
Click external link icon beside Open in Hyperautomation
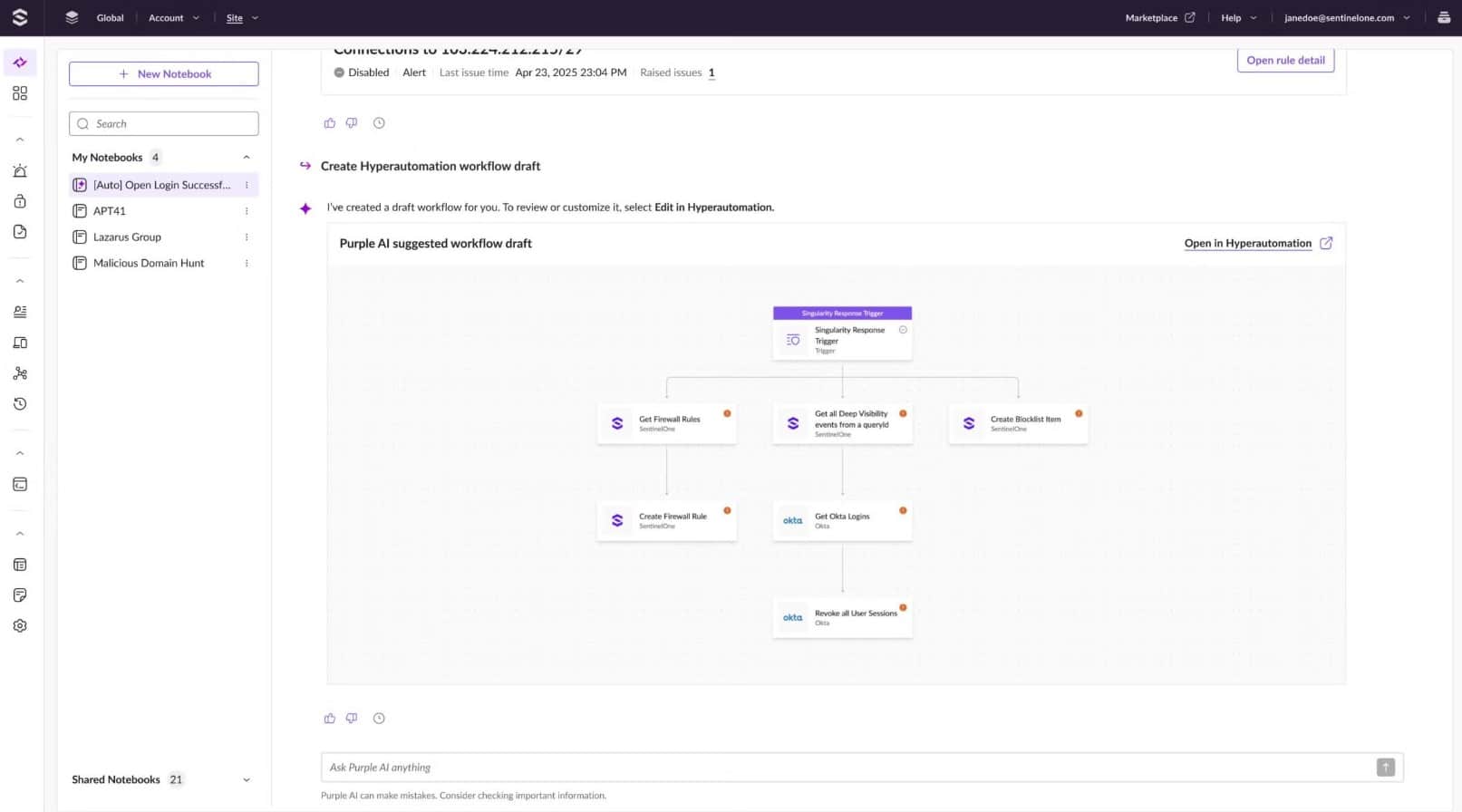(1326, 243)
